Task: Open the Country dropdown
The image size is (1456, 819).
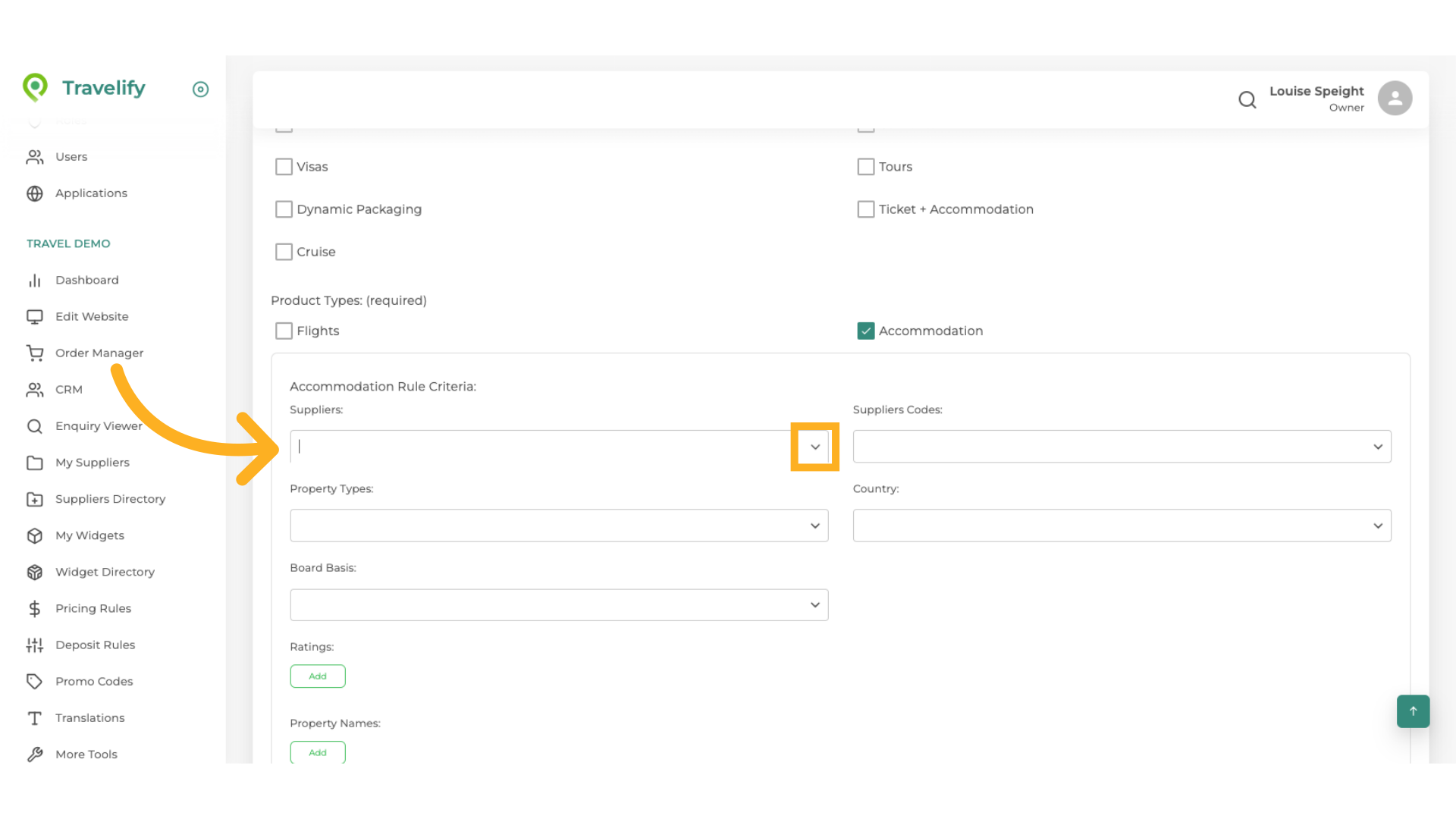Action: (1122, 526)
